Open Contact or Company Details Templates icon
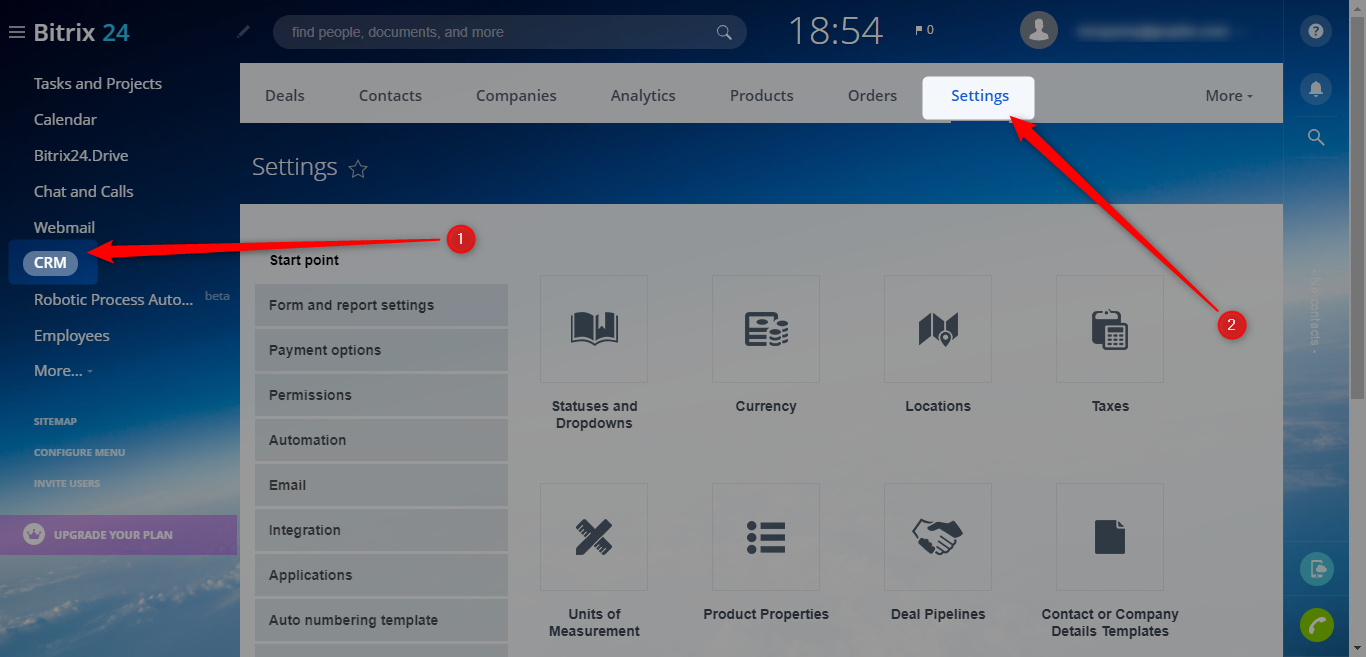 coord(1110,537)
